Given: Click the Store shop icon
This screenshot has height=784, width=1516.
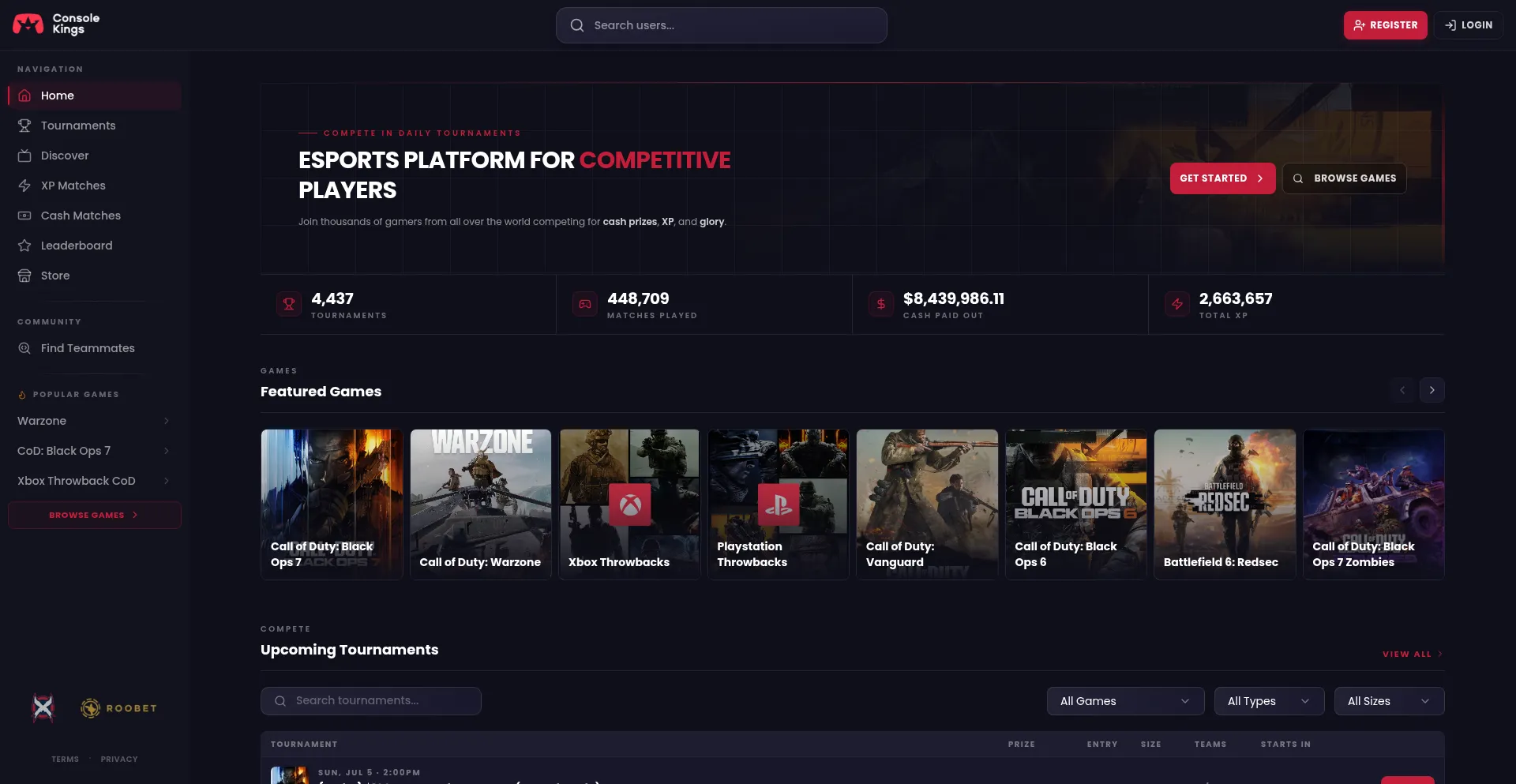Looking at the screenshot, I should click(24, 276).
